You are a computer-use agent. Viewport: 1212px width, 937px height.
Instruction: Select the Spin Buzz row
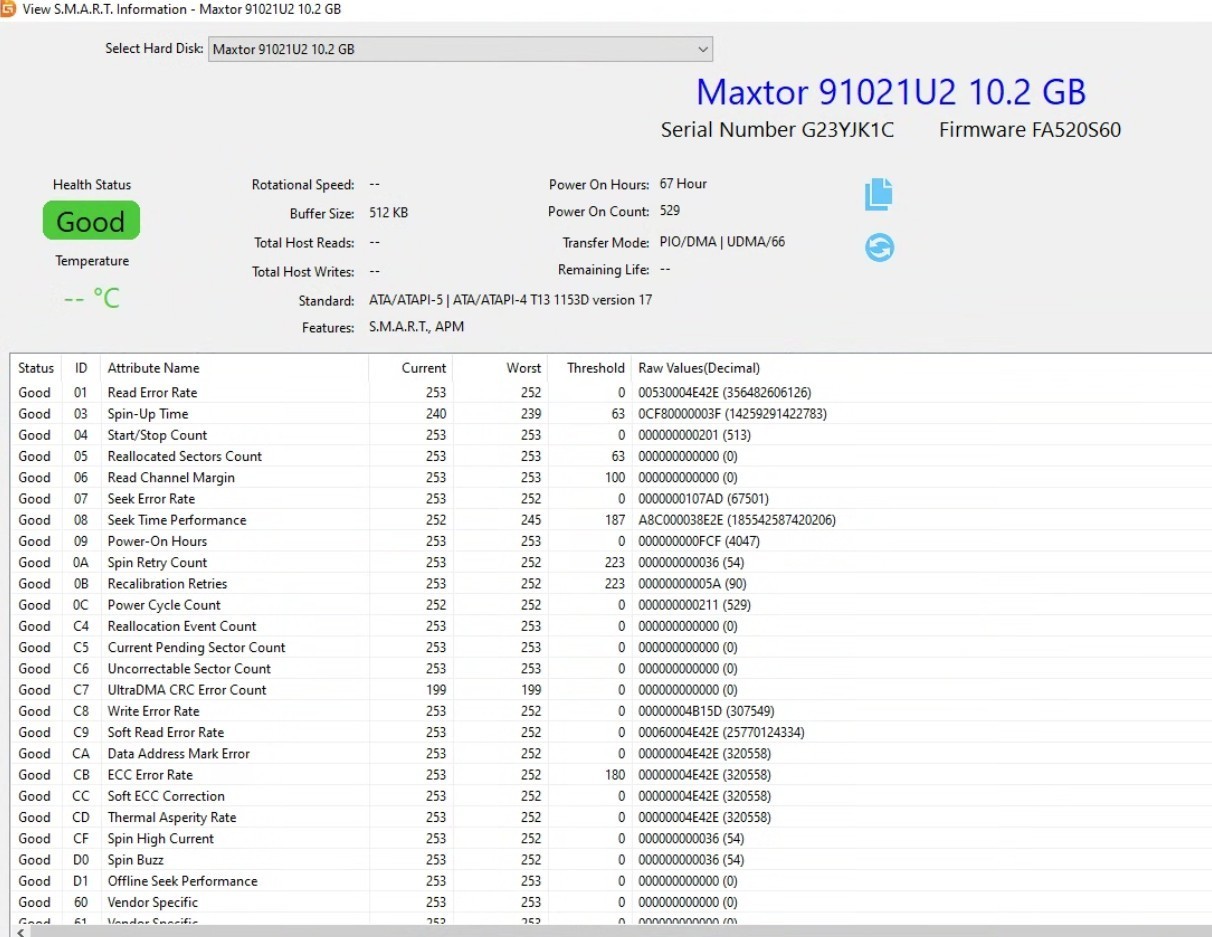[612, 860]
